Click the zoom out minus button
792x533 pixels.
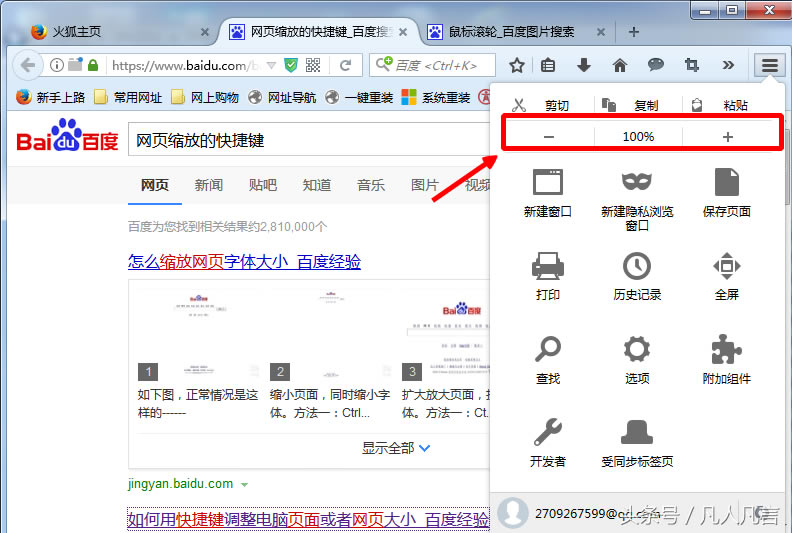tap(549, 137)
